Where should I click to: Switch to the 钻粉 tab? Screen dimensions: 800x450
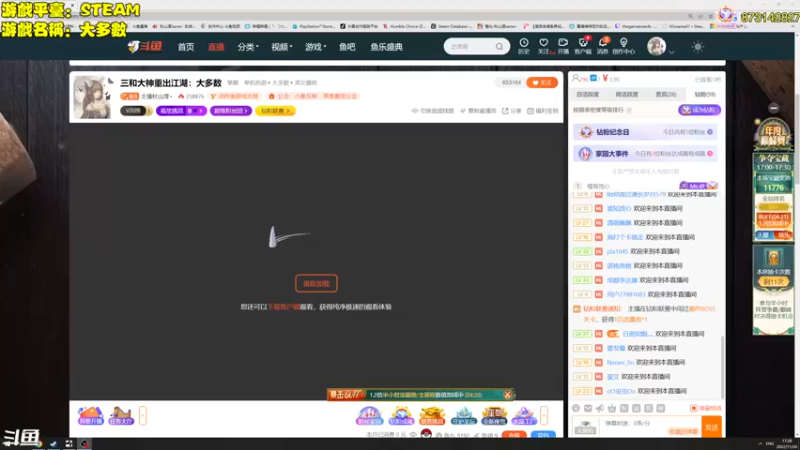coord(705,94)
